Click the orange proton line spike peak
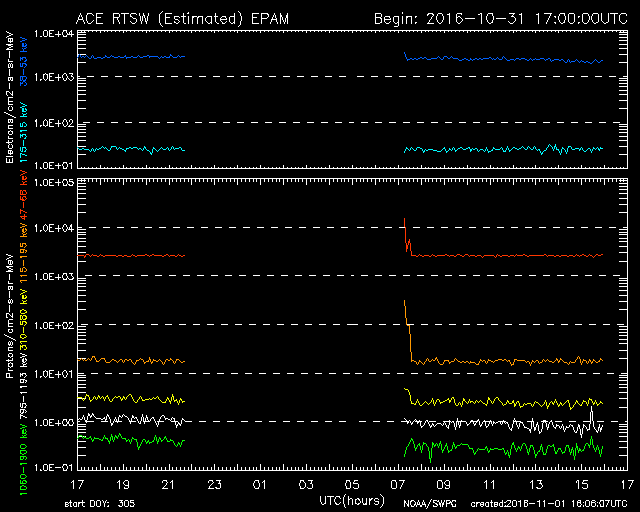The width and height of the screenshot is (640, 512). 405,300
